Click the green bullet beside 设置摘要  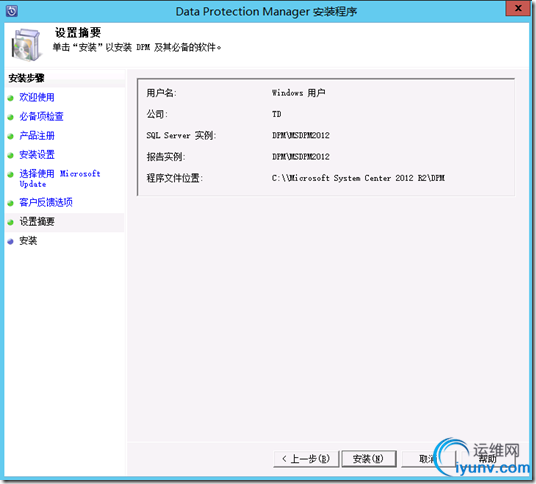[11, 223]
